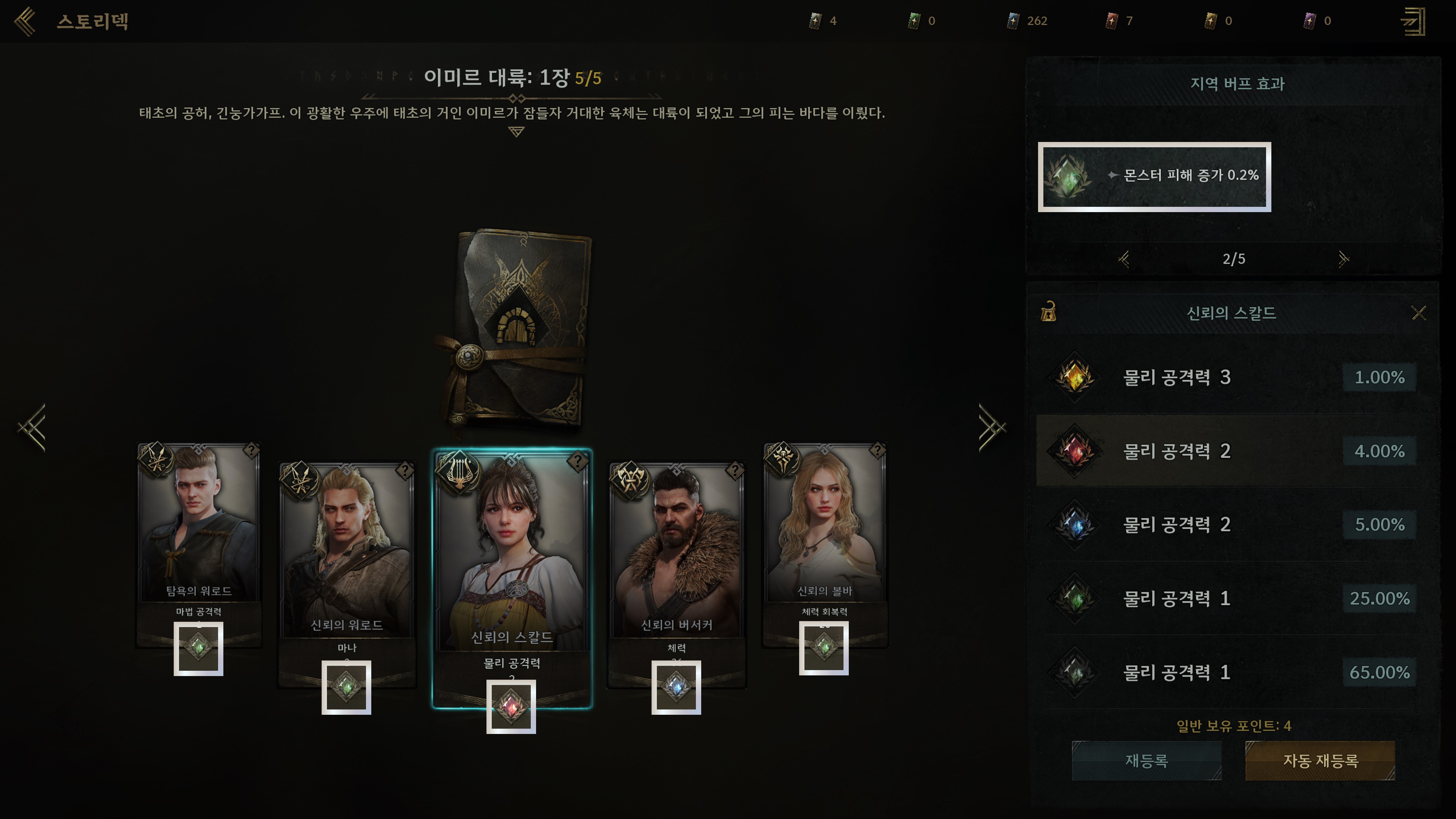Go to previous chapter with left arrow
The height and width of the screenshot is (819, 1456).
32,427
